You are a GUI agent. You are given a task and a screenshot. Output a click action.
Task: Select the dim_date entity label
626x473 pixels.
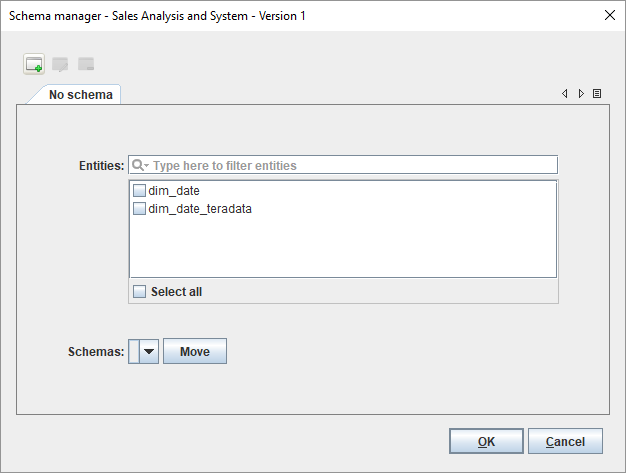click(175, 190)
